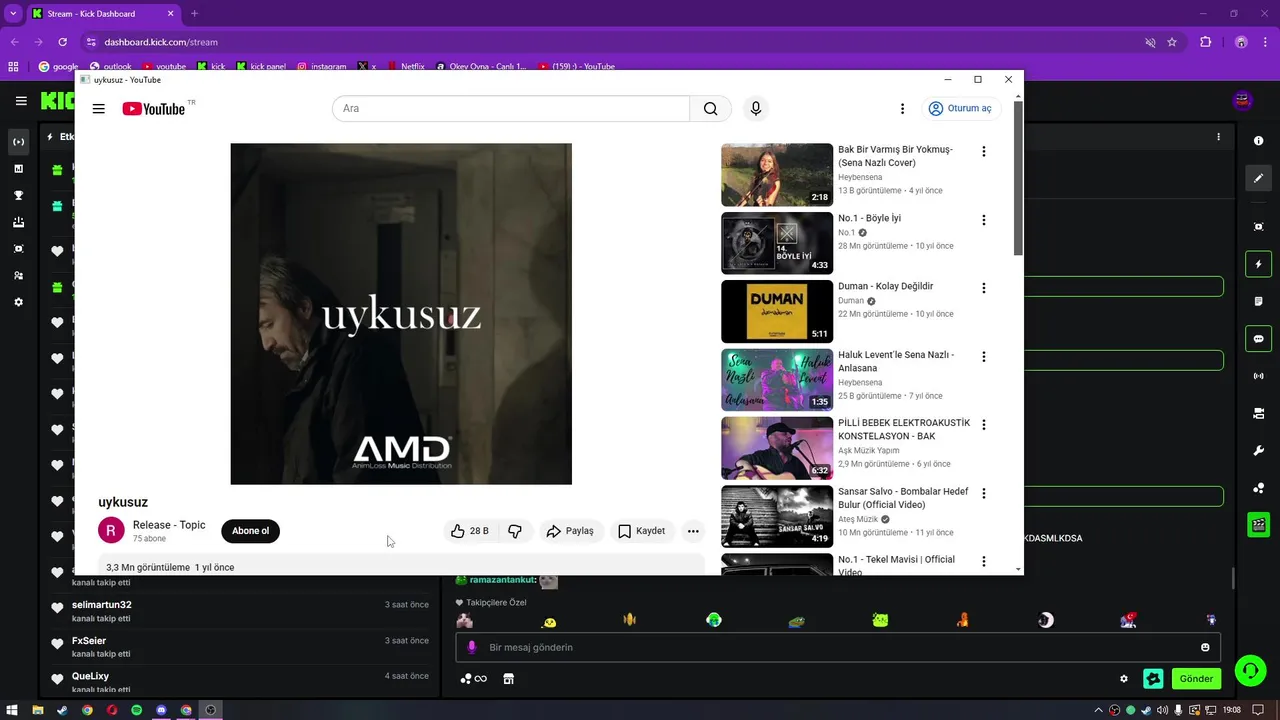Open Spotify from the taskbar

click(136, 710)
